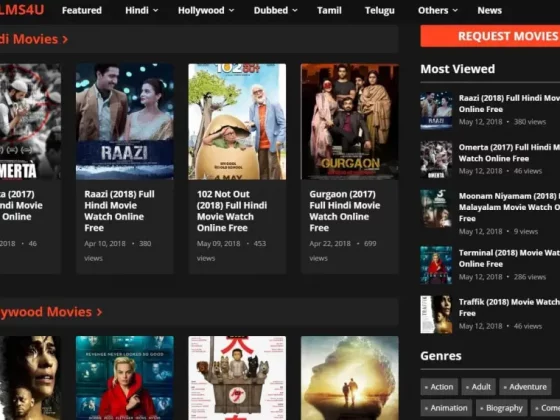
Task: Expand the Dubbed dropdown arrow
Action: [295, 11]
